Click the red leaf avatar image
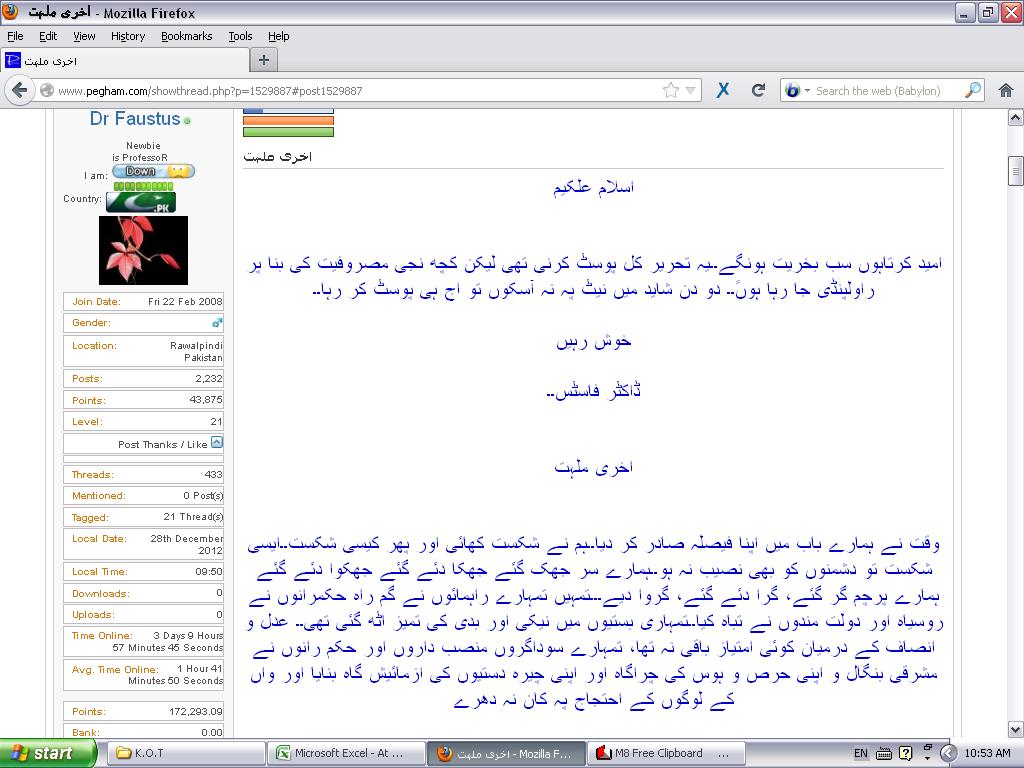This screenshot has height=768, width=1024. coord(143,250)
